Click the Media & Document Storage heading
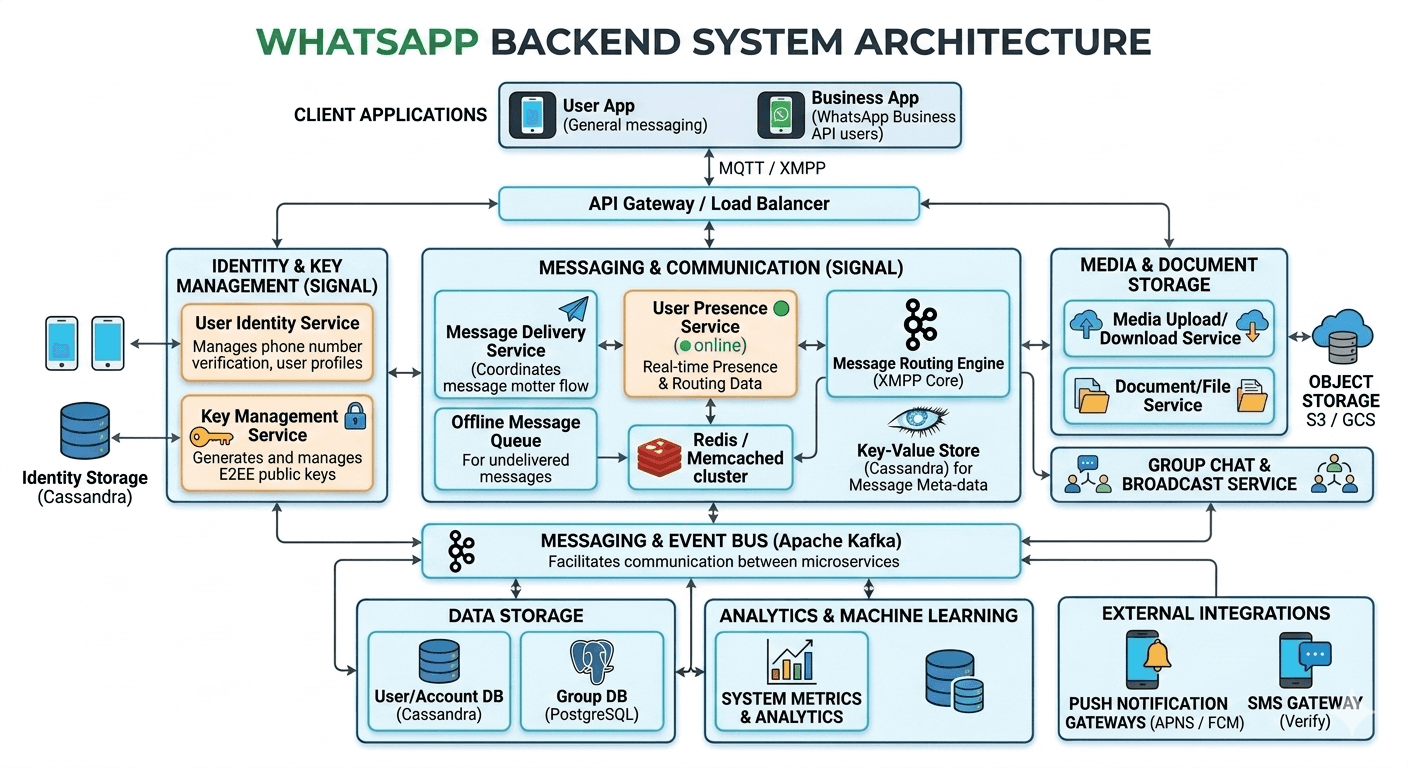Viewport: 1408px width, 768px height. coord(1169,274)
